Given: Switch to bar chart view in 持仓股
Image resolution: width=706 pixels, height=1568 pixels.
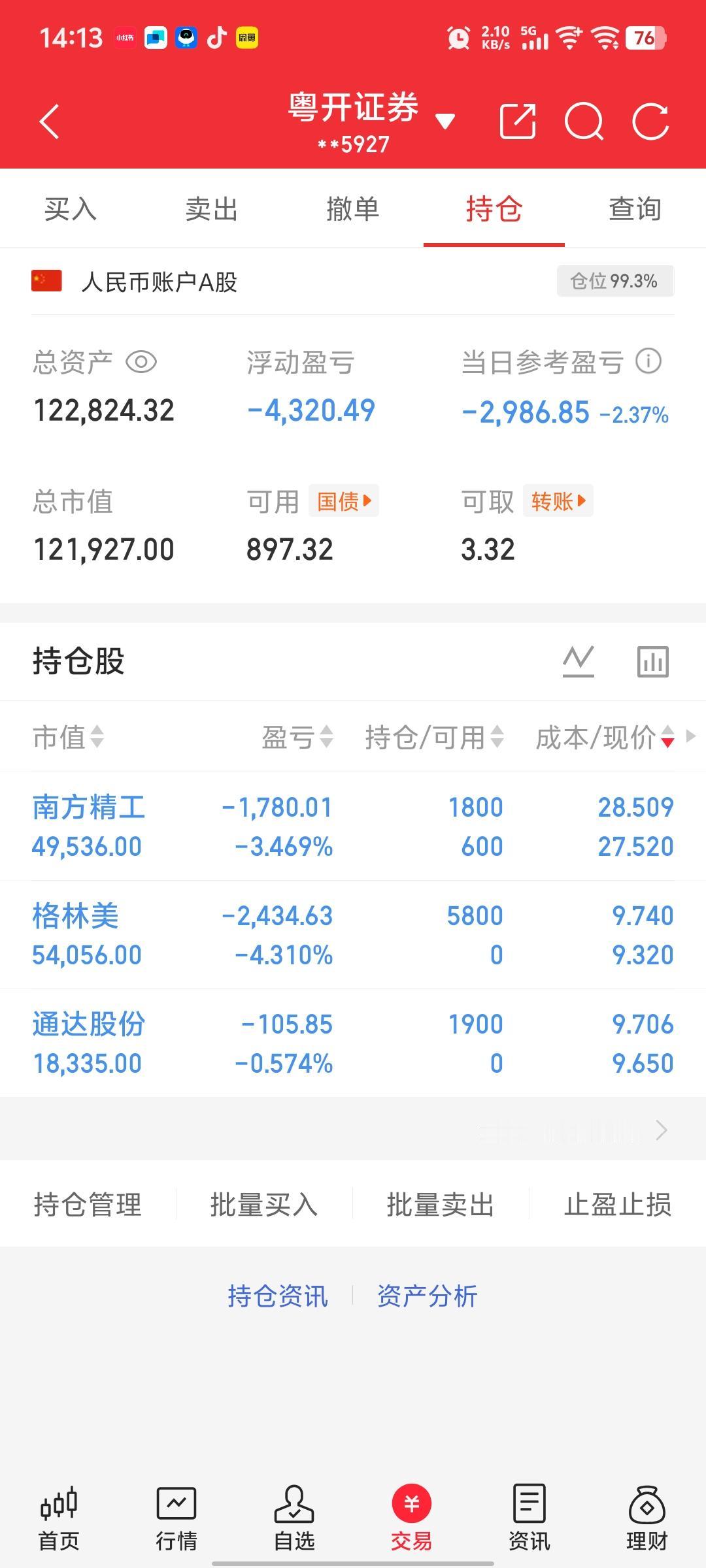Looking at the screenshot, I should (654, 661).
